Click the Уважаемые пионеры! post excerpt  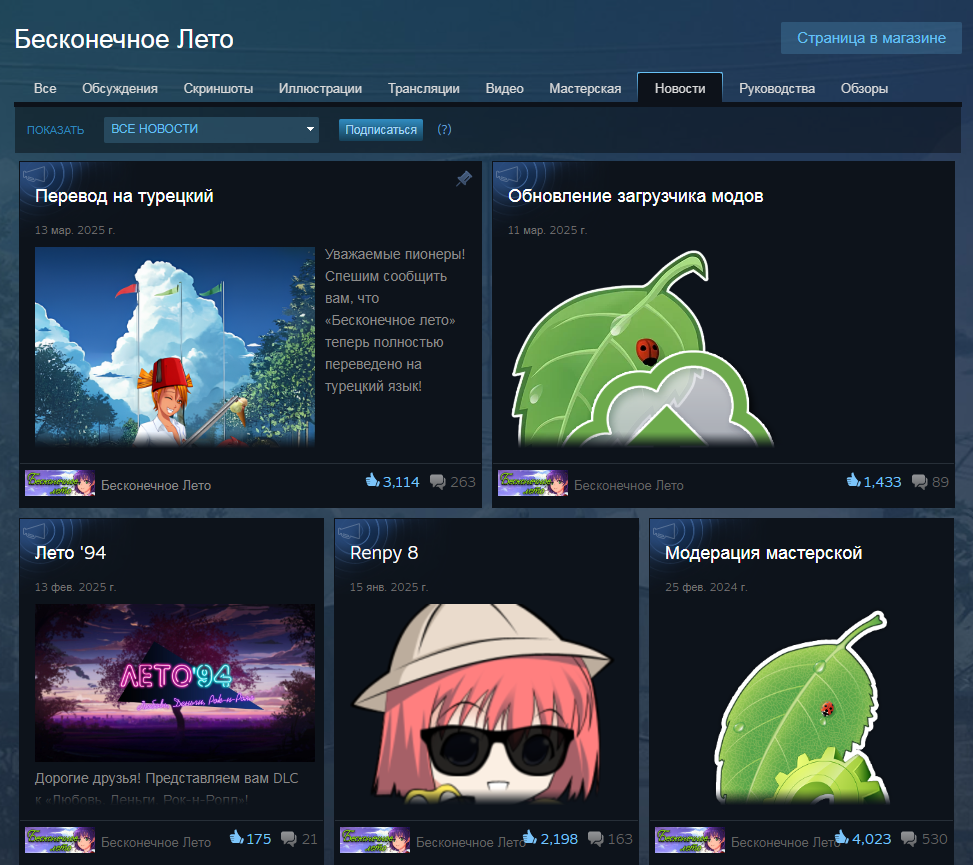point(395,320)
